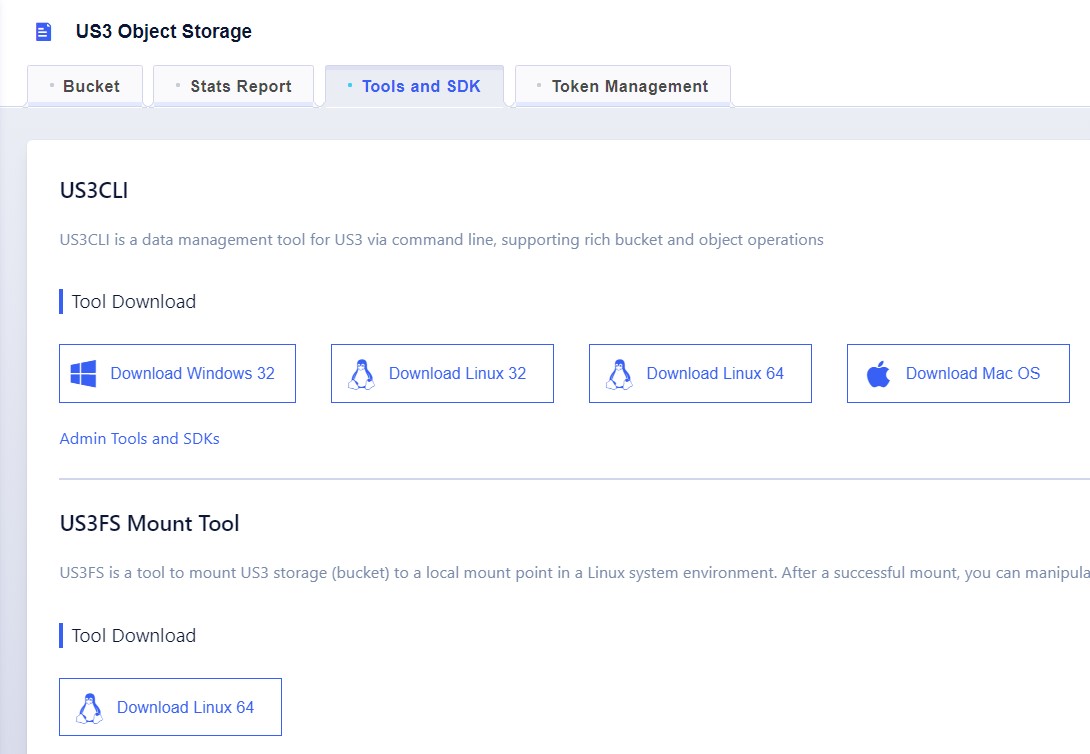Click the Apple logo icon
Screen dimensions: 1090x754
pos(878,374)
